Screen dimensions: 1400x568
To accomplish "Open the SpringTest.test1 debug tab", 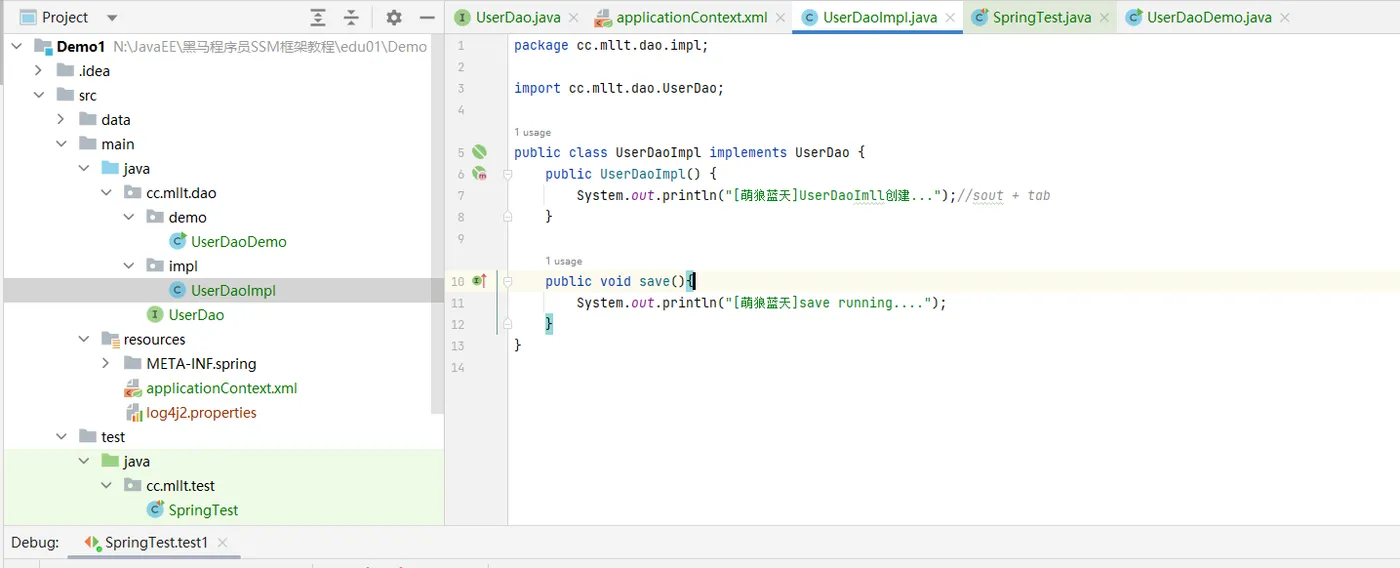I will coord(156,542).
